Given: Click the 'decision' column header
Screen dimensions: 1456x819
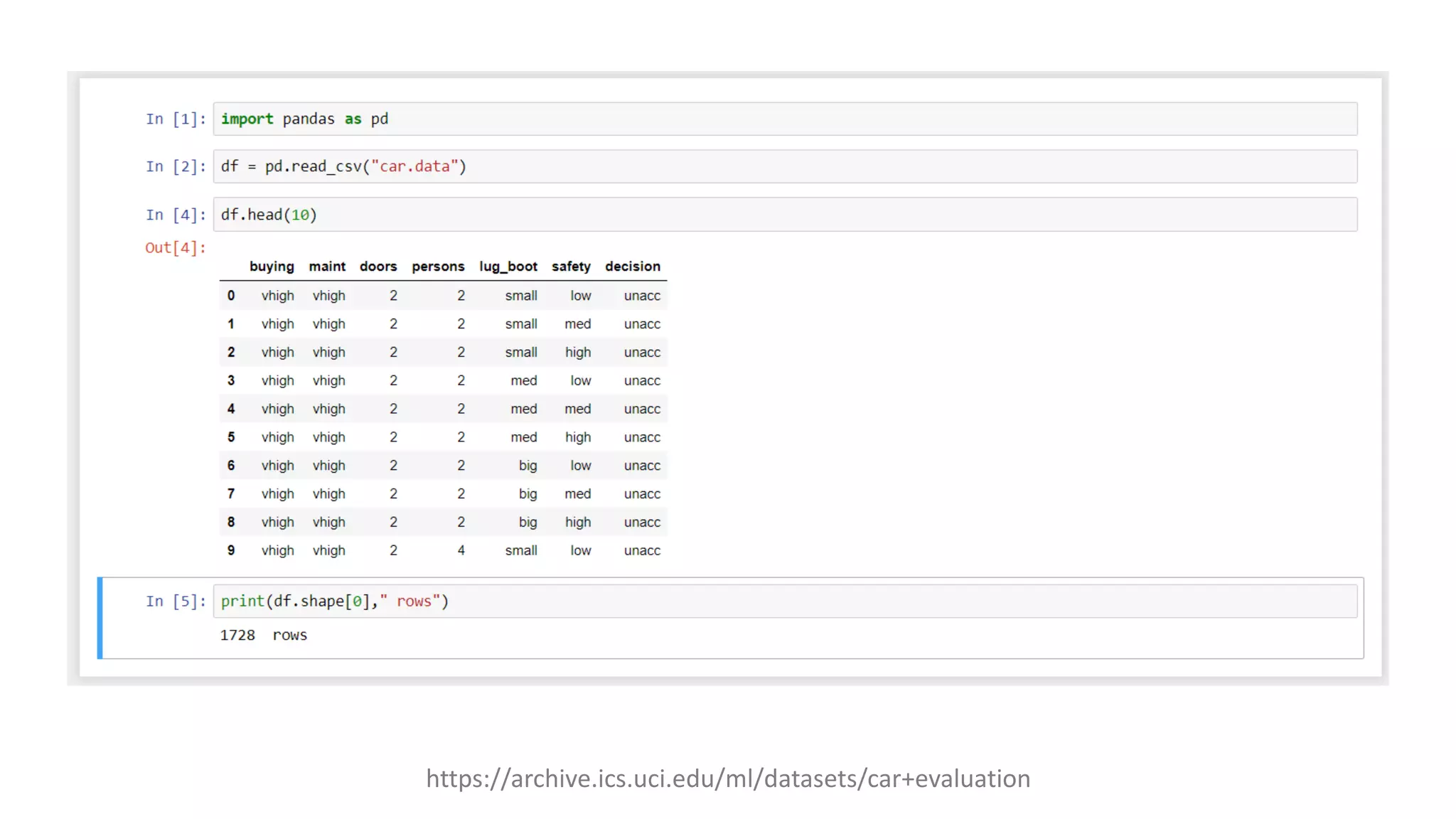Looking at the screenshot, I should point(633,267).
